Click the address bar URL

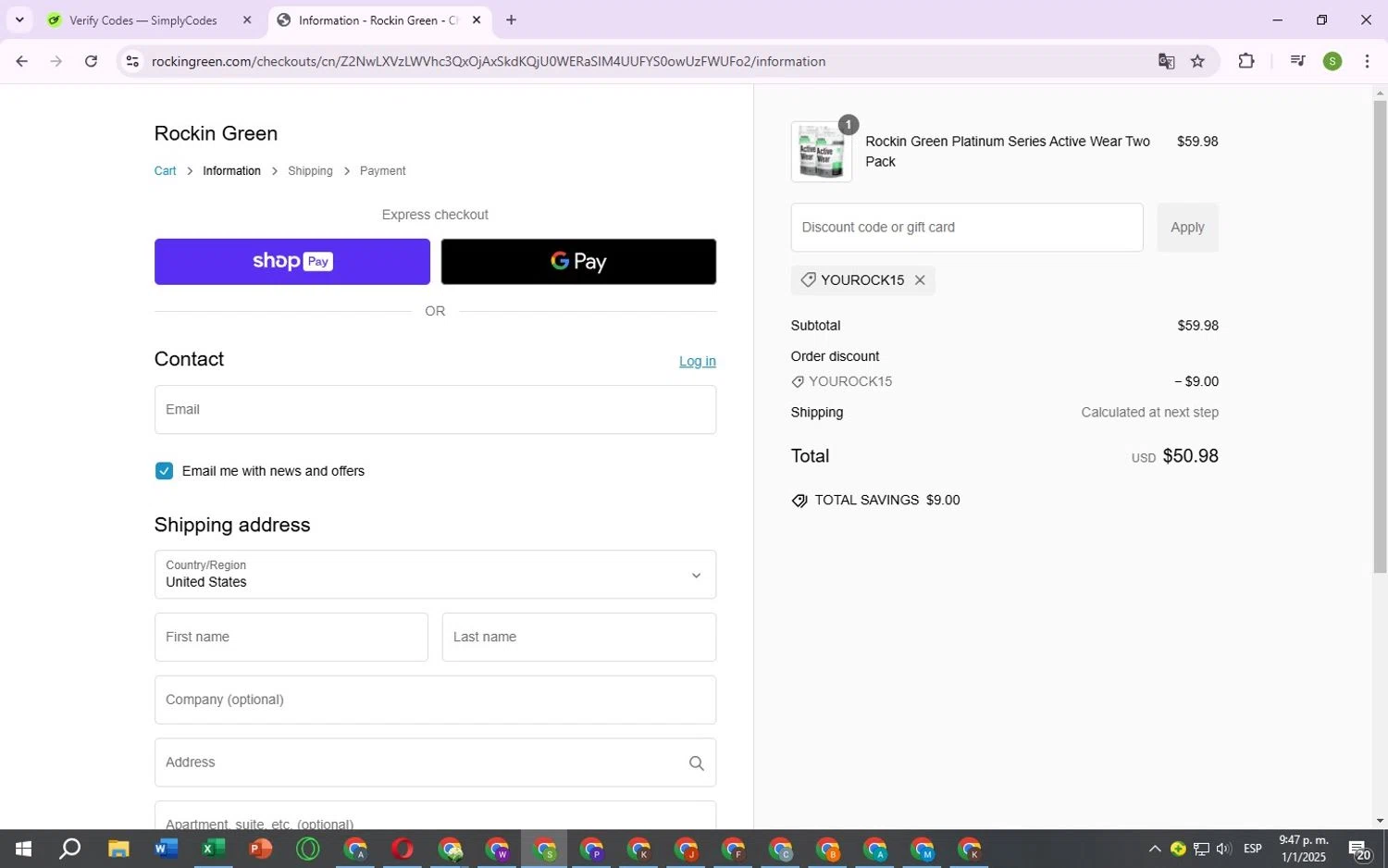coord(489,61)
